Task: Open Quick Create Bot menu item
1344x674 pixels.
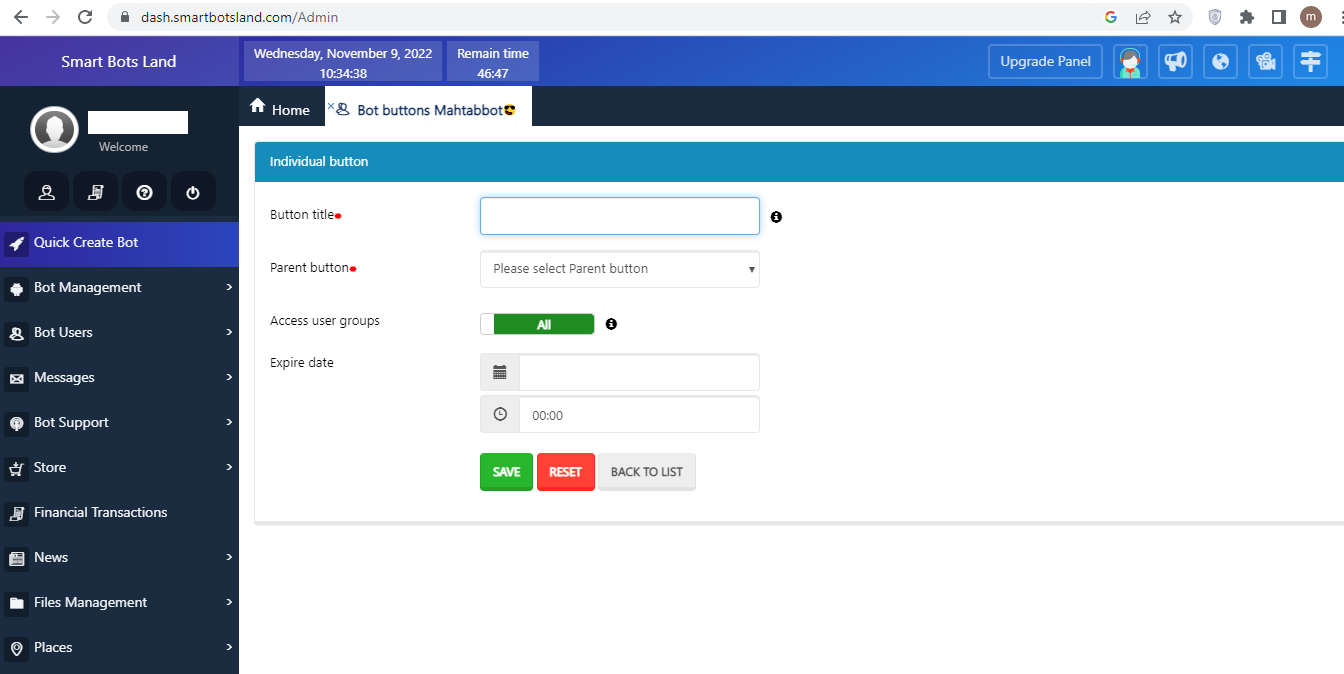Action: coord(119,243)
